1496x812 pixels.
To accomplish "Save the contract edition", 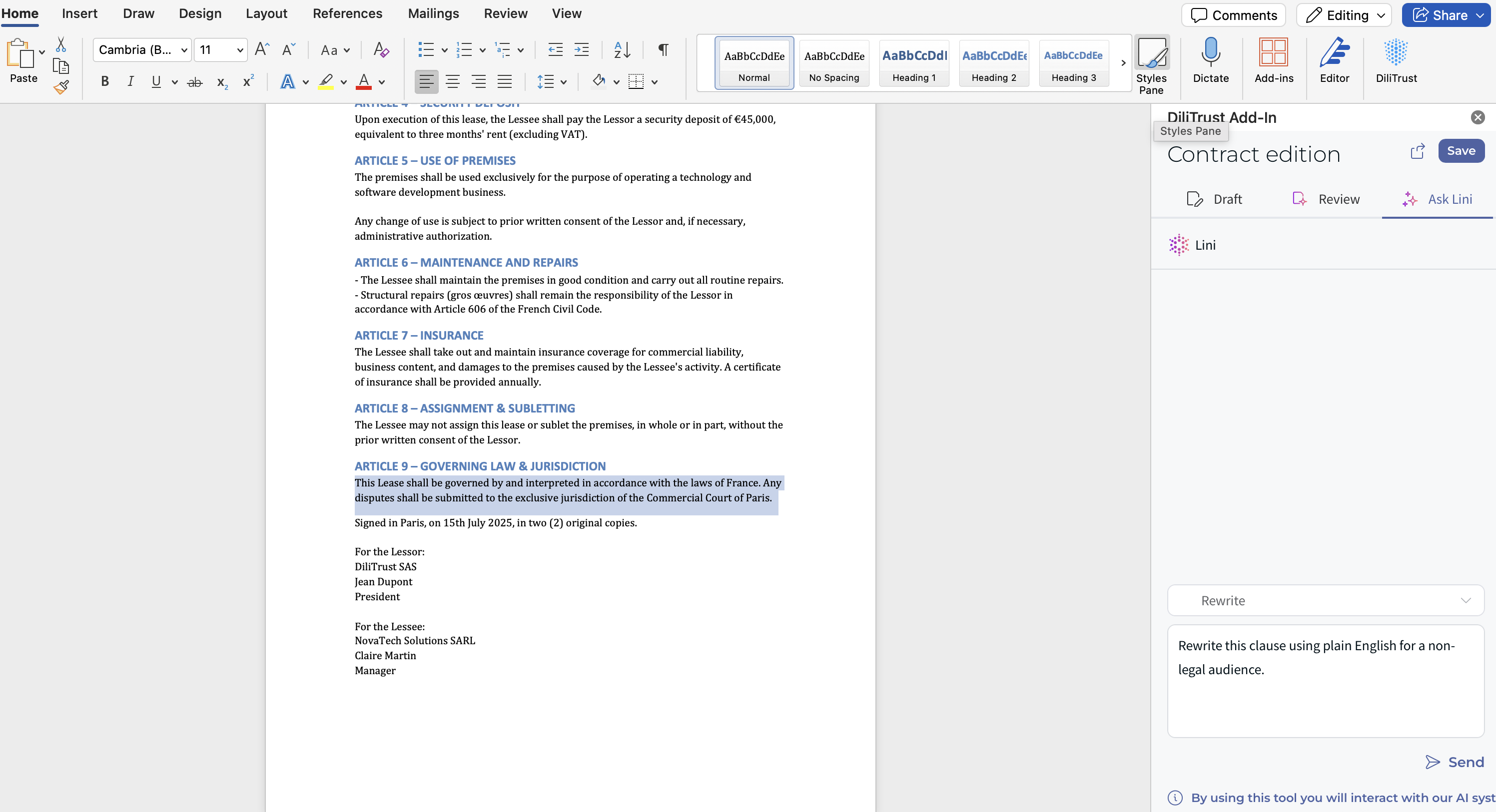I will [1461, 151].
